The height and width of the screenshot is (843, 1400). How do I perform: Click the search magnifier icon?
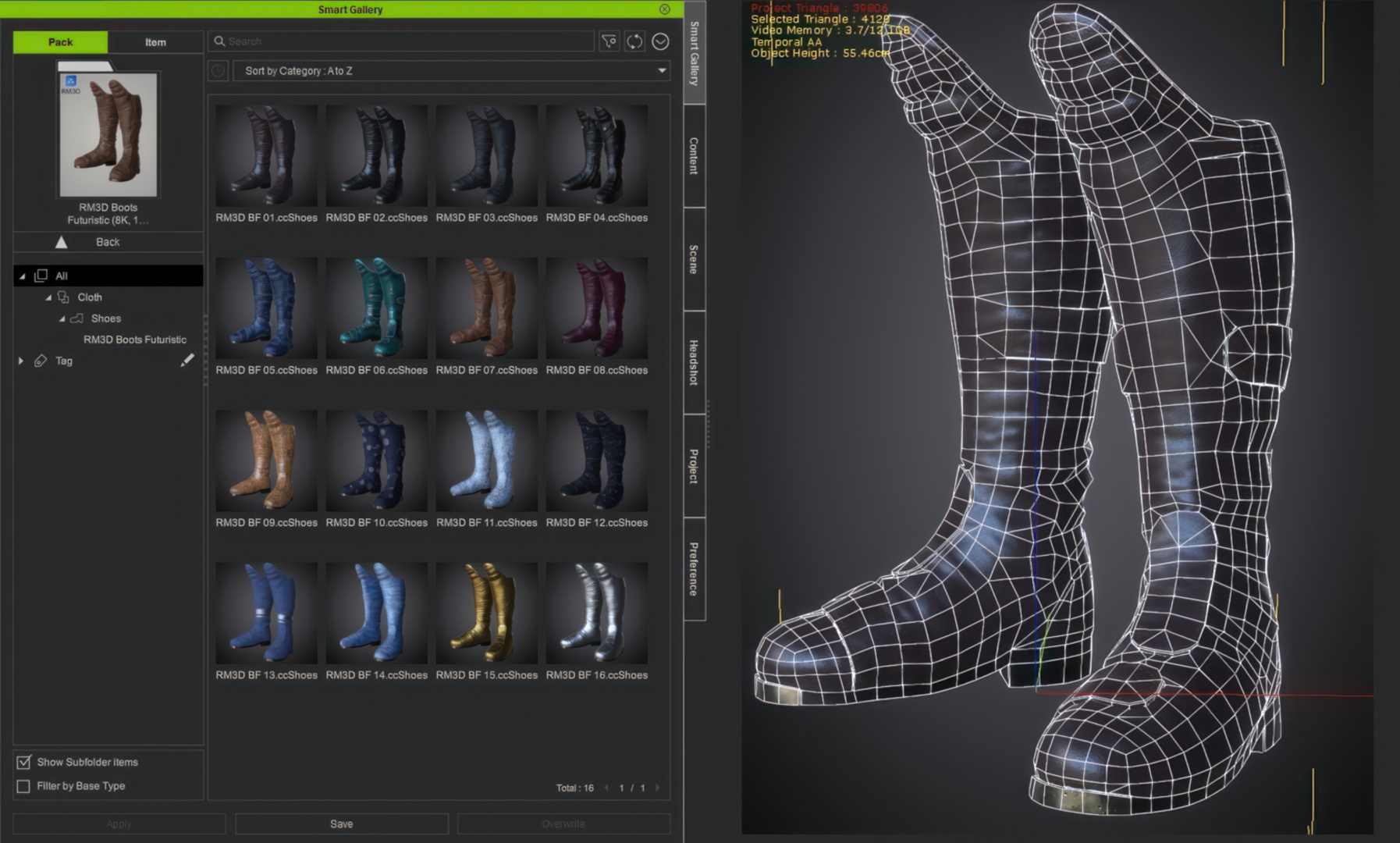(x=219, y=41)
